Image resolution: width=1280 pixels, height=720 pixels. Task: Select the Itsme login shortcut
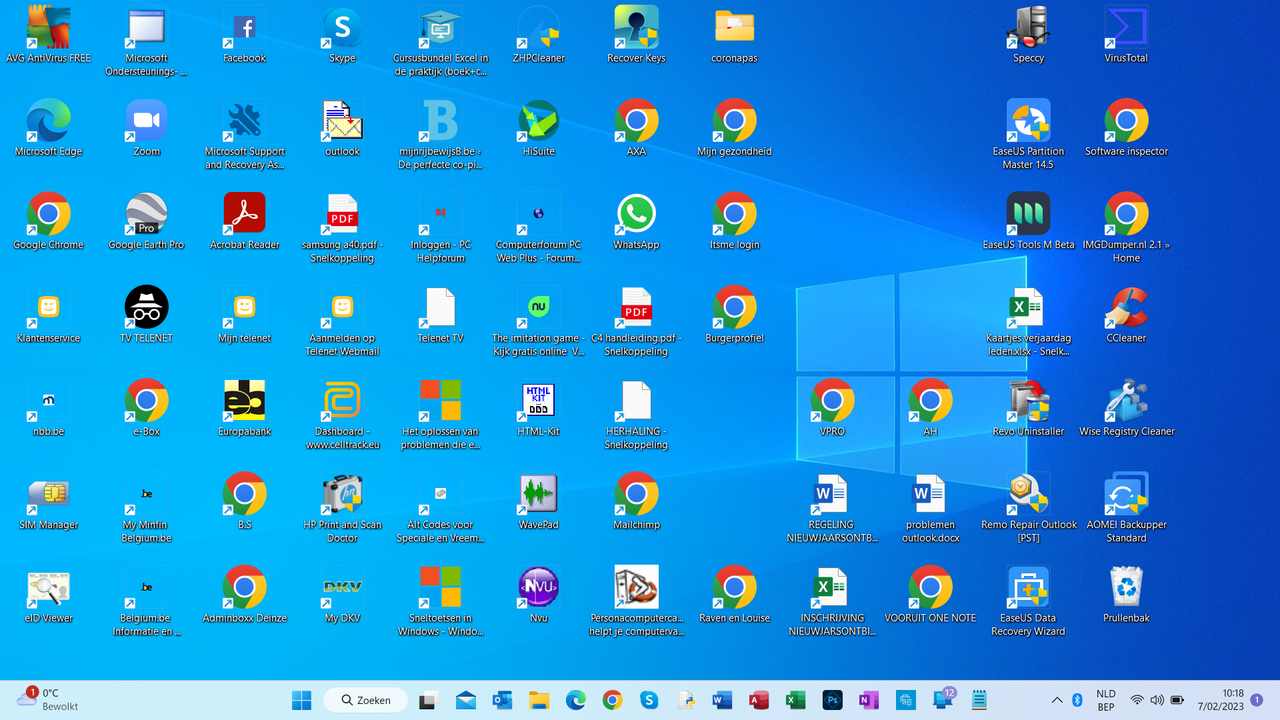click(734, 221)
